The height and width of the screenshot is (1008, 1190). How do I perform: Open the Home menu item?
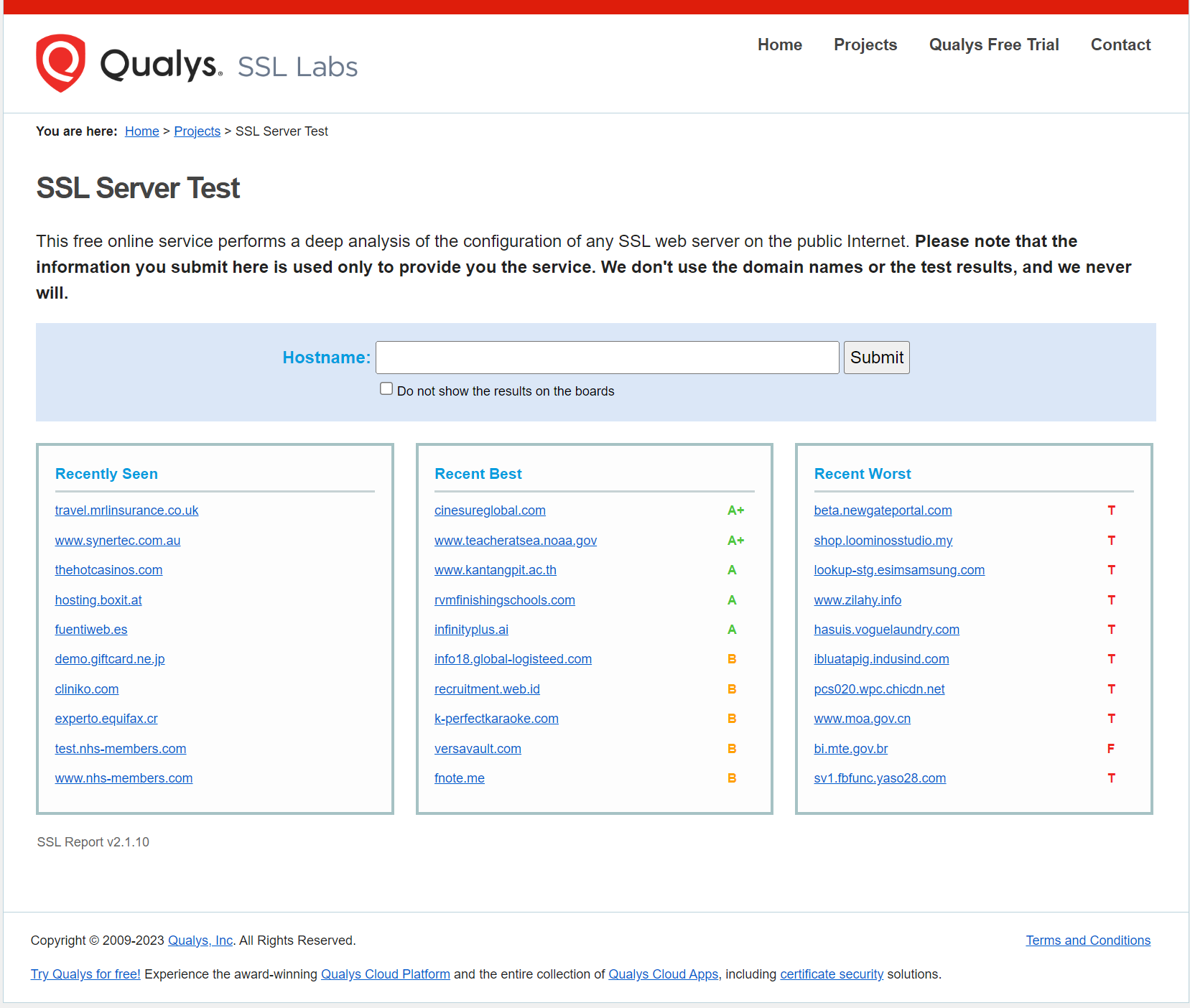pyautogui.click(x=779, y=45)
